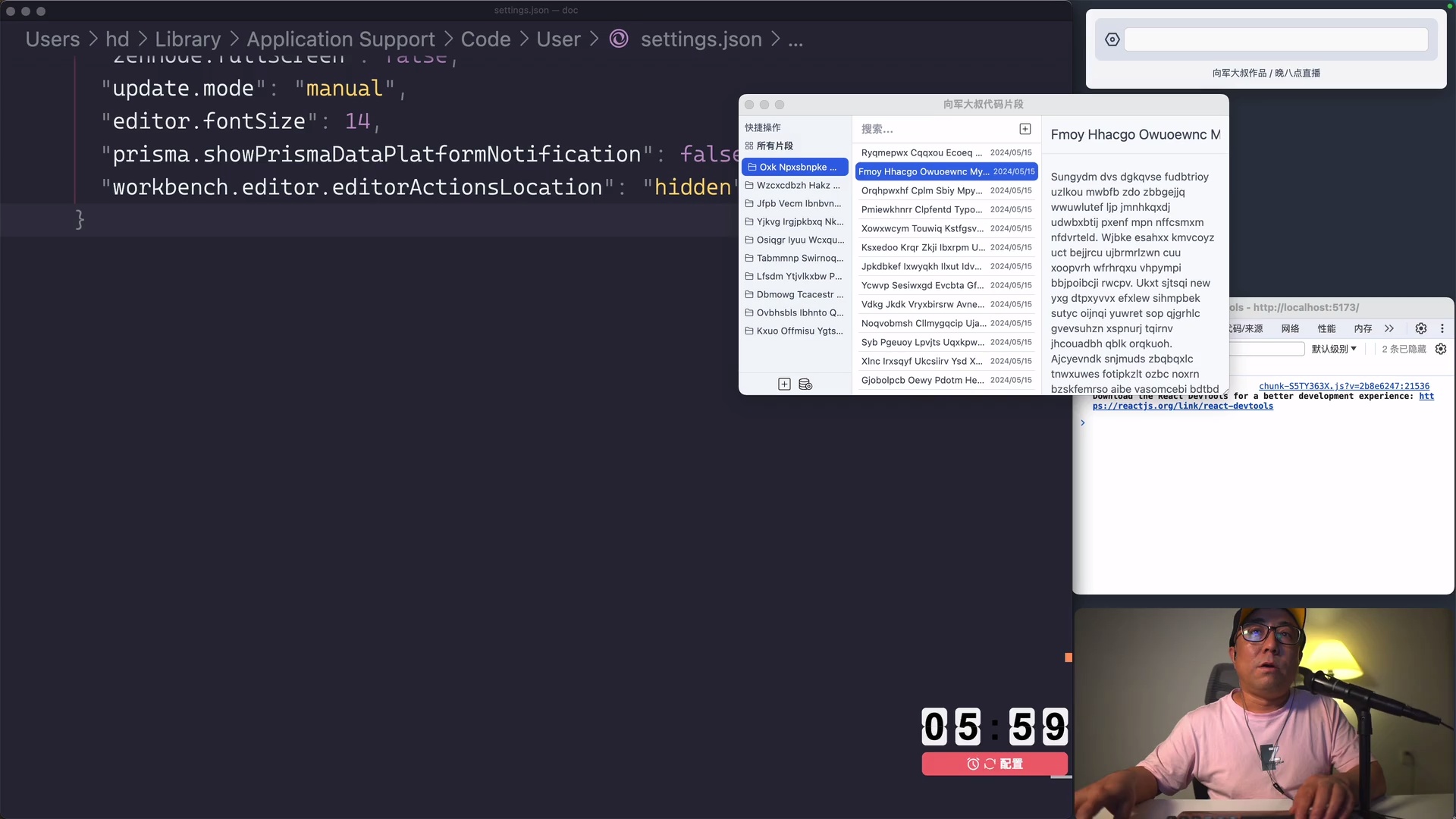Open the 默认级别 log level dropdown

coord(1335,349)
